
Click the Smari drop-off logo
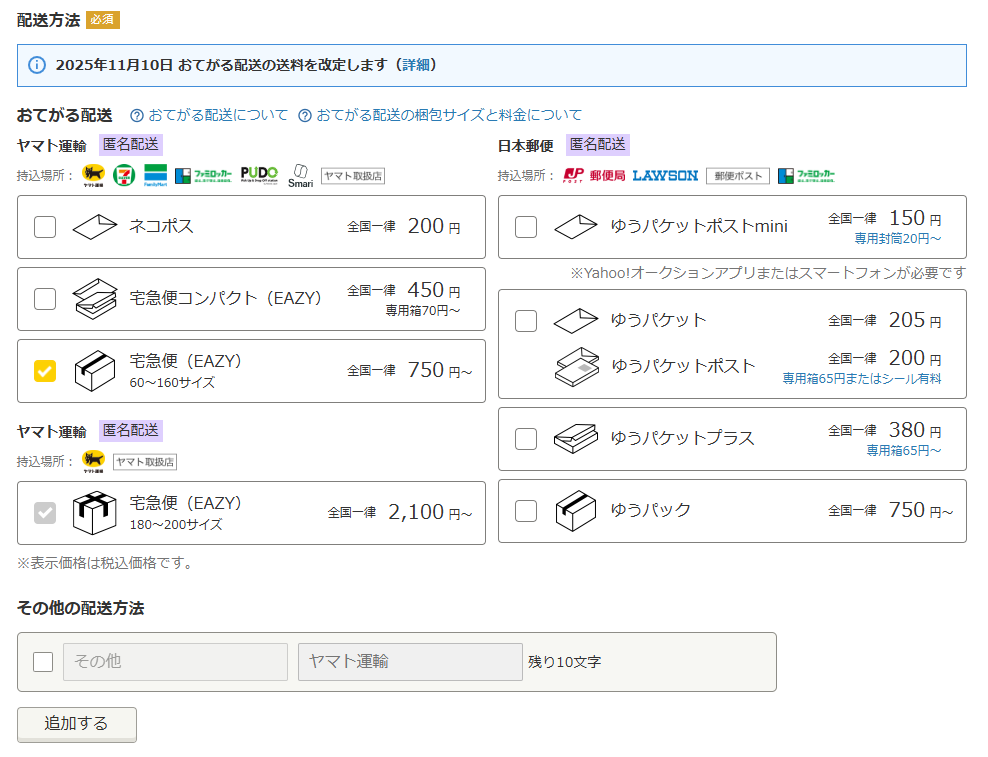tap(300, 176)
